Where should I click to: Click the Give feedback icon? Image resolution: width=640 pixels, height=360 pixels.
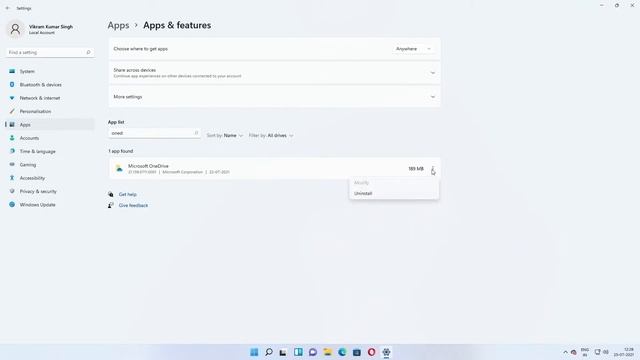coord(111,205)
